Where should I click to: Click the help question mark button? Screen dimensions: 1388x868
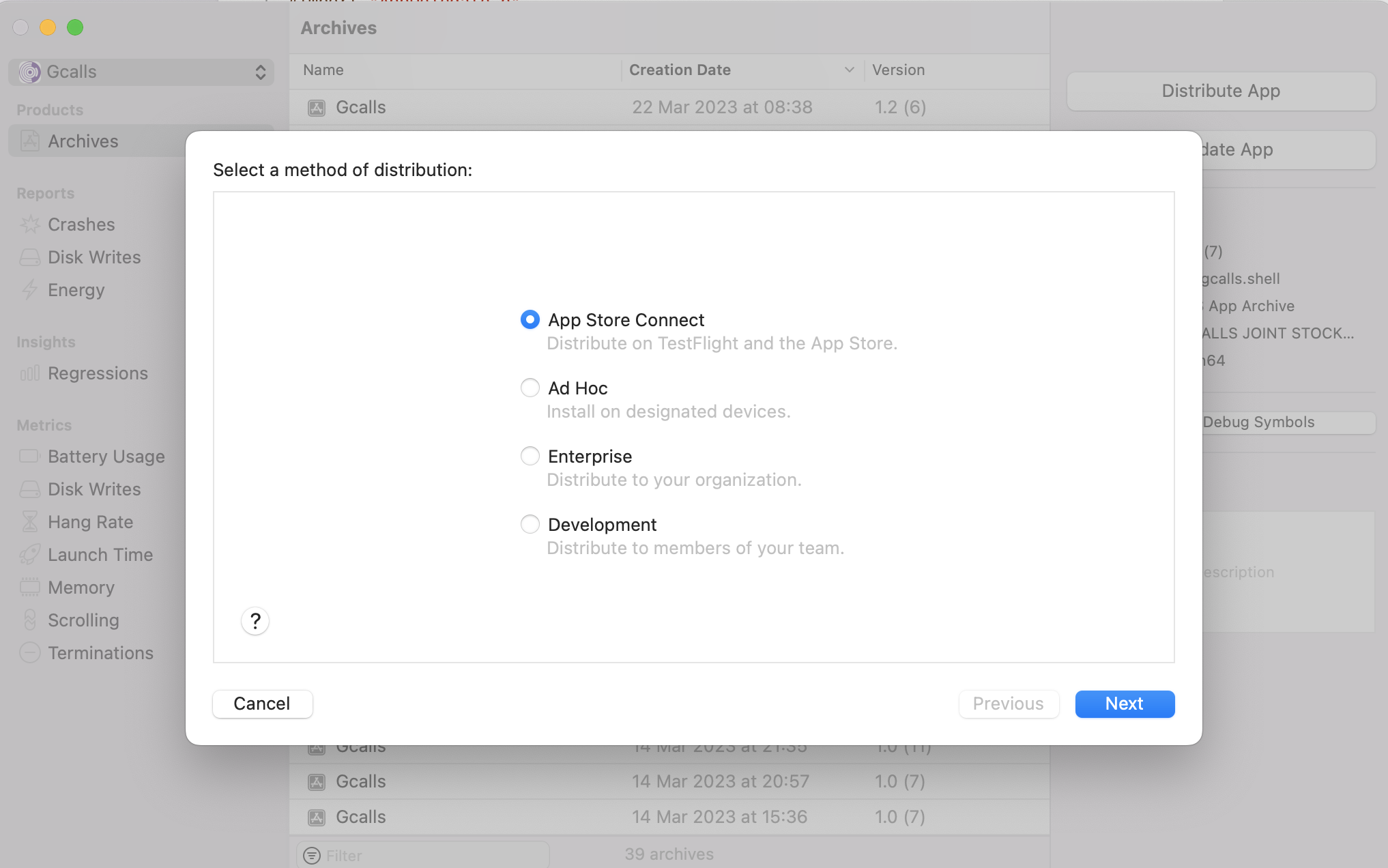tap(255, 621)
